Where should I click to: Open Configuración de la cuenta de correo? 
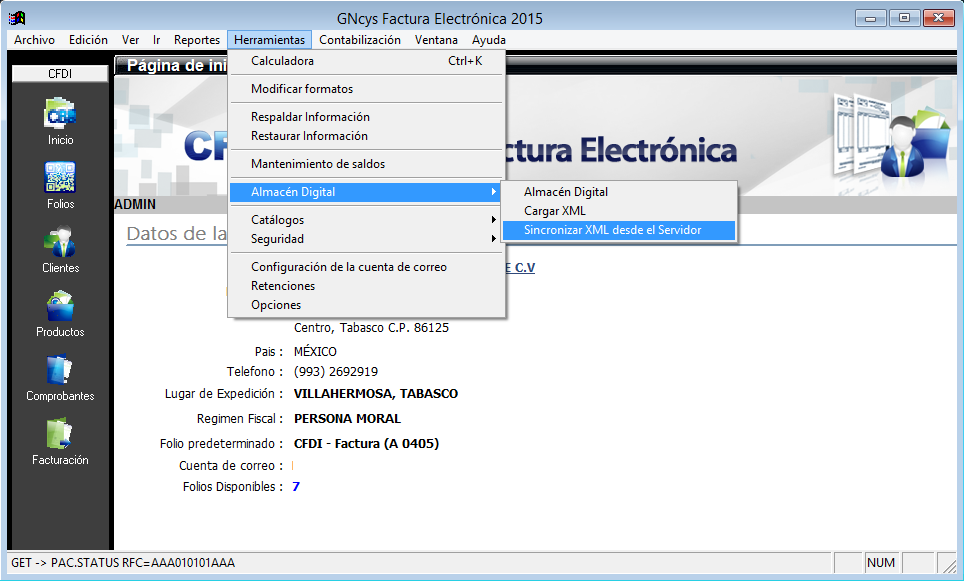point(366,267)
